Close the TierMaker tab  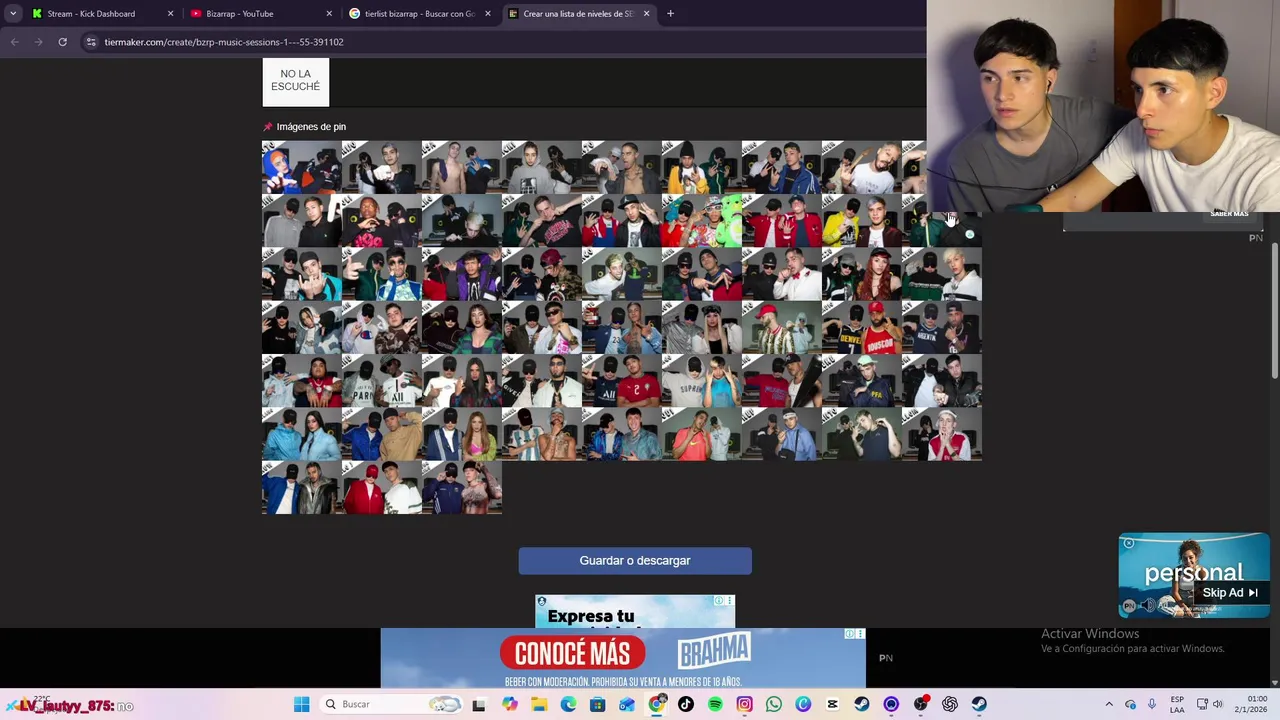pyautogui.click(x=646, y=14)
